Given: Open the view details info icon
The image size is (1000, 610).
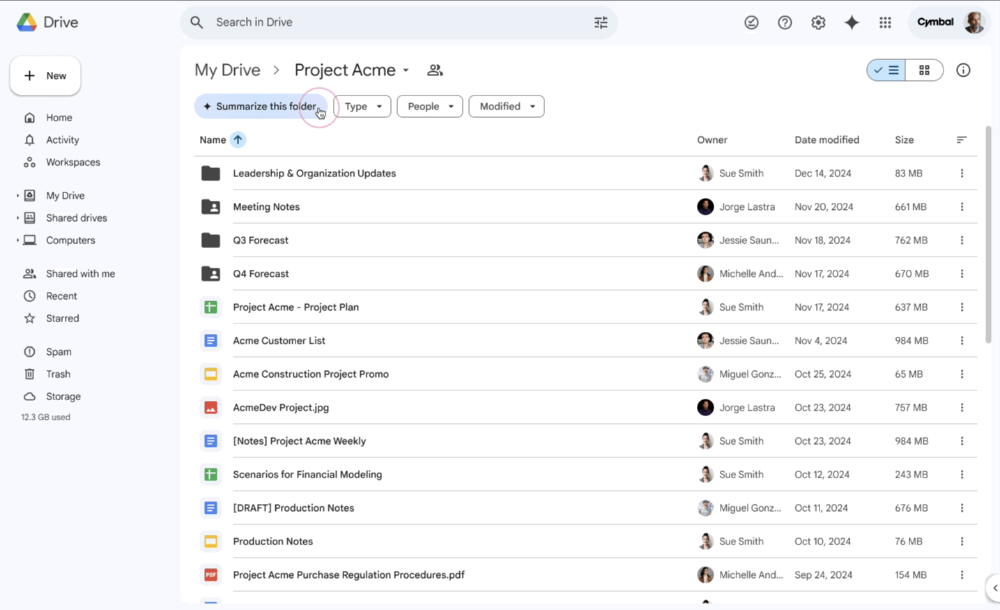Looking at the screenshot, I should click(x=963, y=70).
